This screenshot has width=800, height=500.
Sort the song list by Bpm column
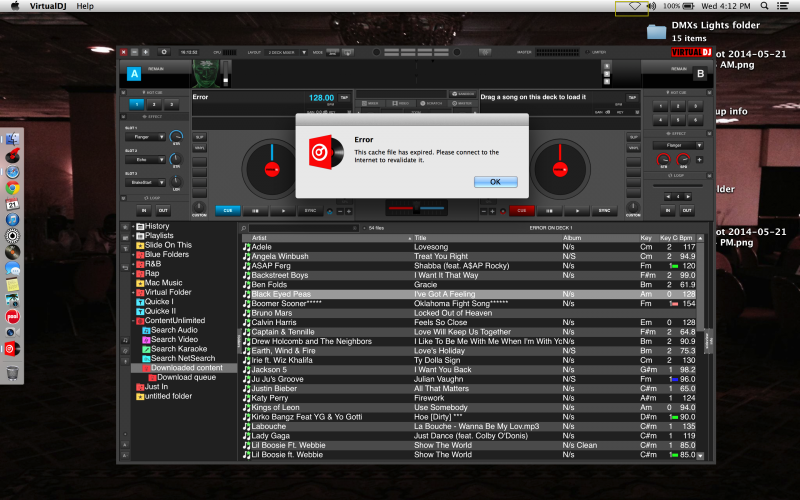(x=686, y=238)
